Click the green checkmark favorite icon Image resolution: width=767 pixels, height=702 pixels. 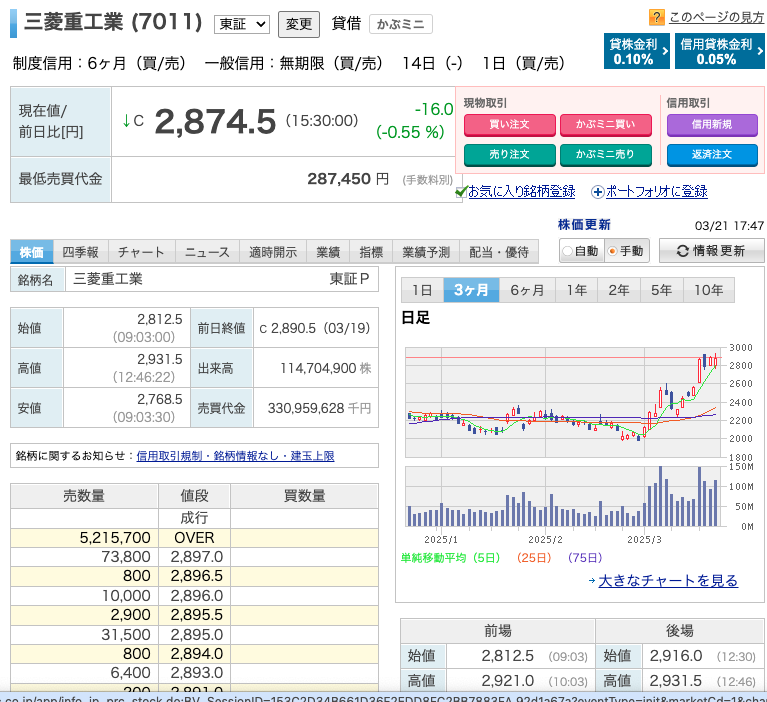(x=461, y=192)
